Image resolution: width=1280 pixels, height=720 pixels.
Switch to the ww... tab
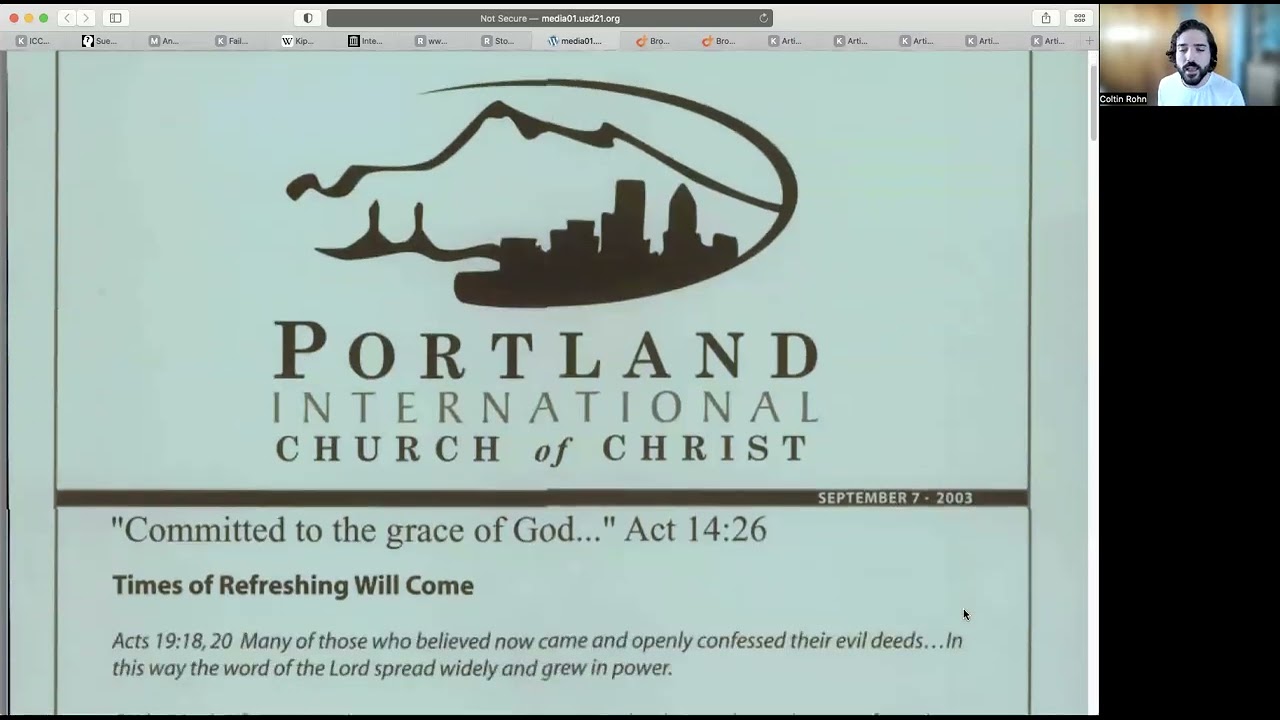[432, 41]
